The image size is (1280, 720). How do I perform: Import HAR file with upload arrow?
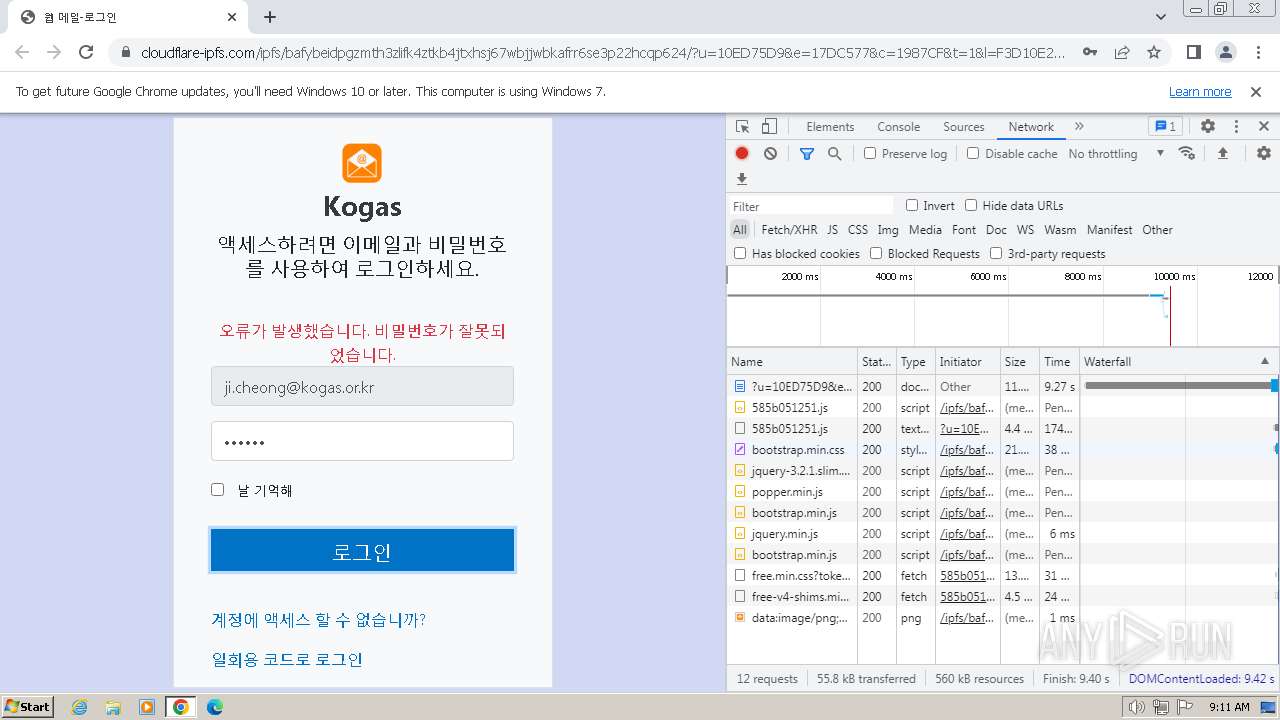click(1222, 153)
